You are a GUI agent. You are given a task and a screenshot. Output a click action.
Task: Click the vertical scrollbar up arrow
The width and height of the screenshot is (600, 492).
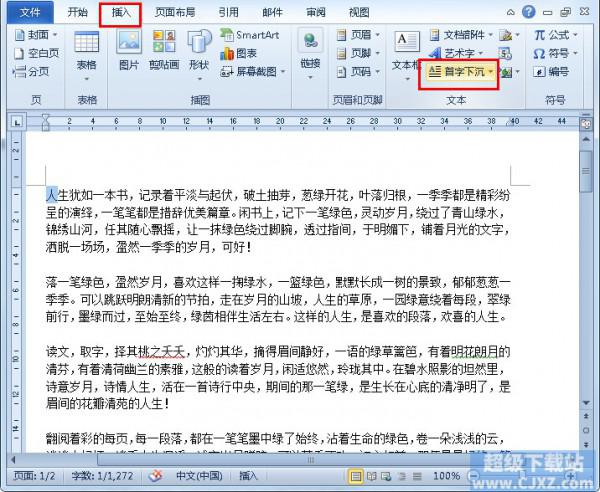coord(586,139)
